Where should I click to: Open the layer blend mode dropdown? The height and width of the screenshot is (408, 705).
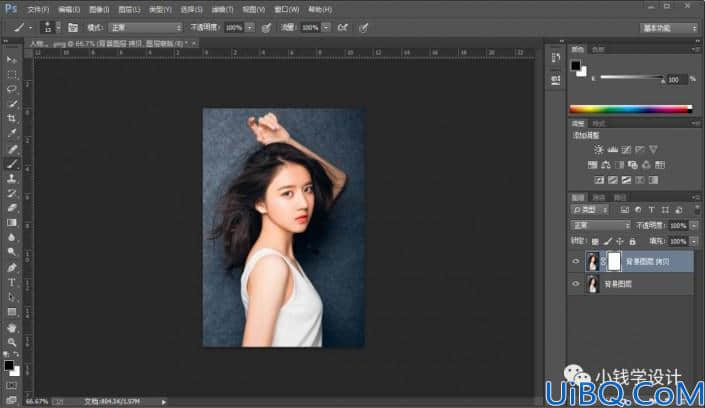[x=601, y=225]
